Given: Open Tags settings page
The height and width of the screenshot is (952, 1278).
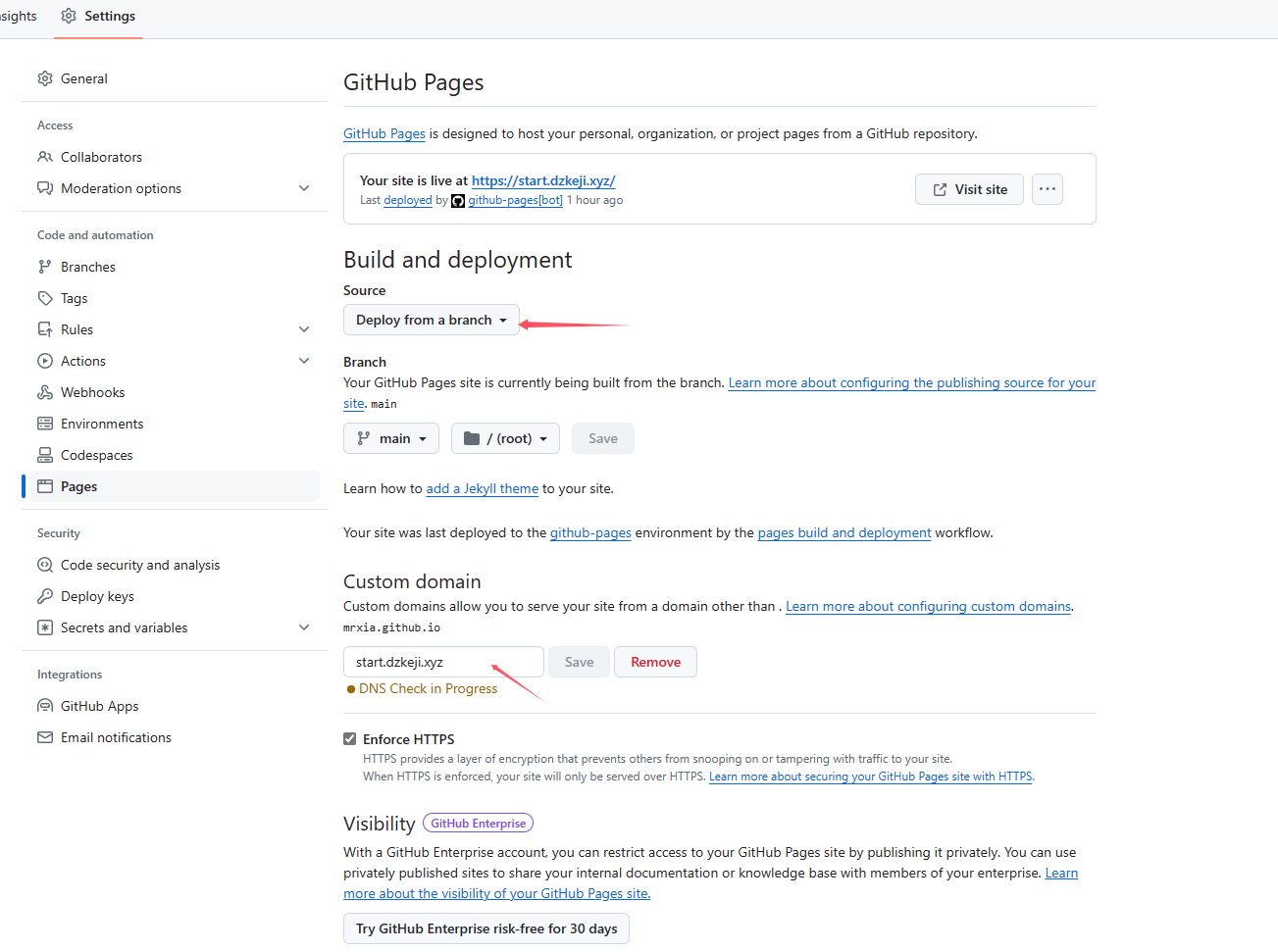Looking at the screenshot, I should coord(175,298).
